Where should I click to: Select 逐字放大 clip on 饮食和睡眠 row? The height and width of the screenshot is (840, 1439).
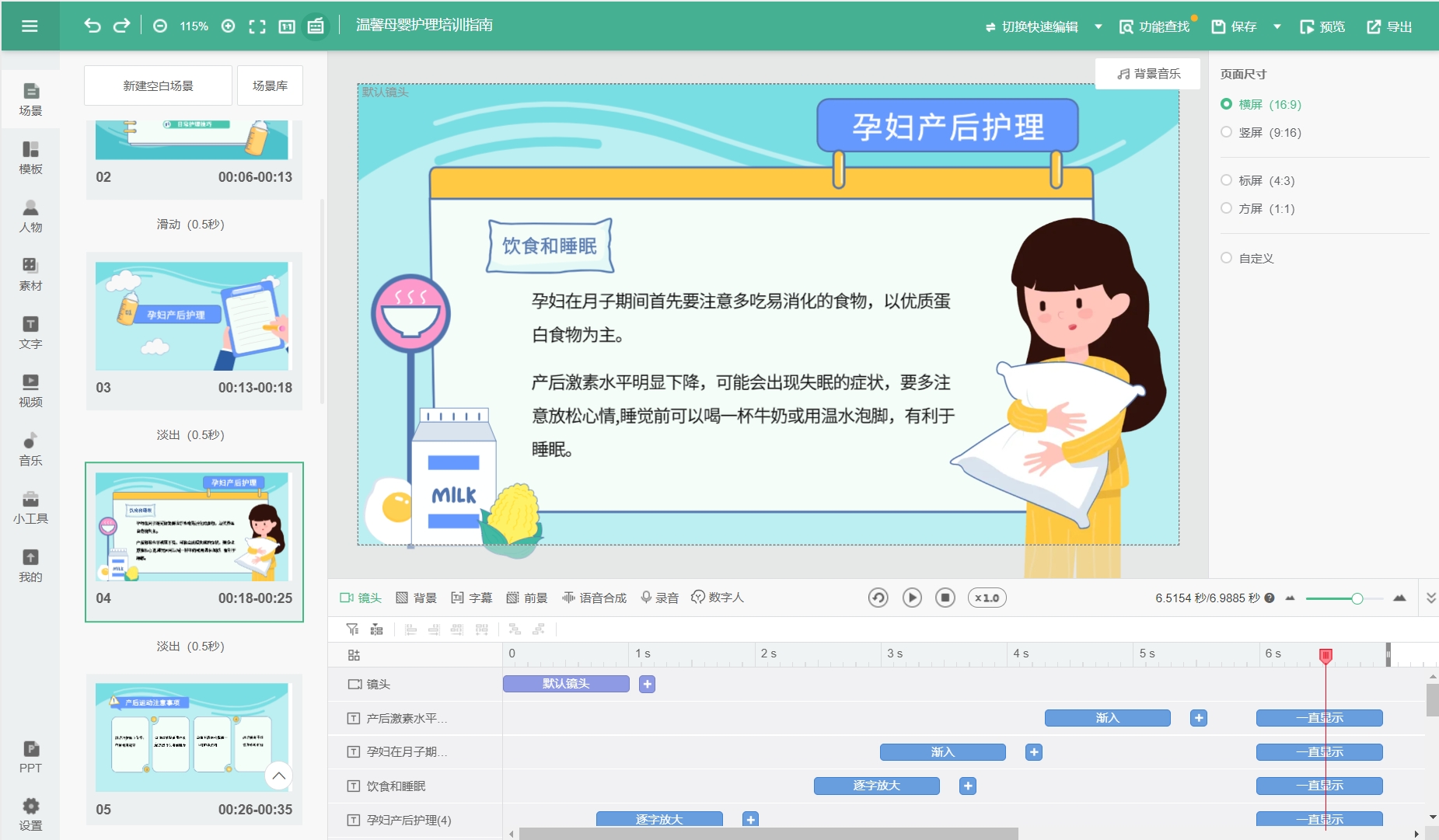click(876, 786)
